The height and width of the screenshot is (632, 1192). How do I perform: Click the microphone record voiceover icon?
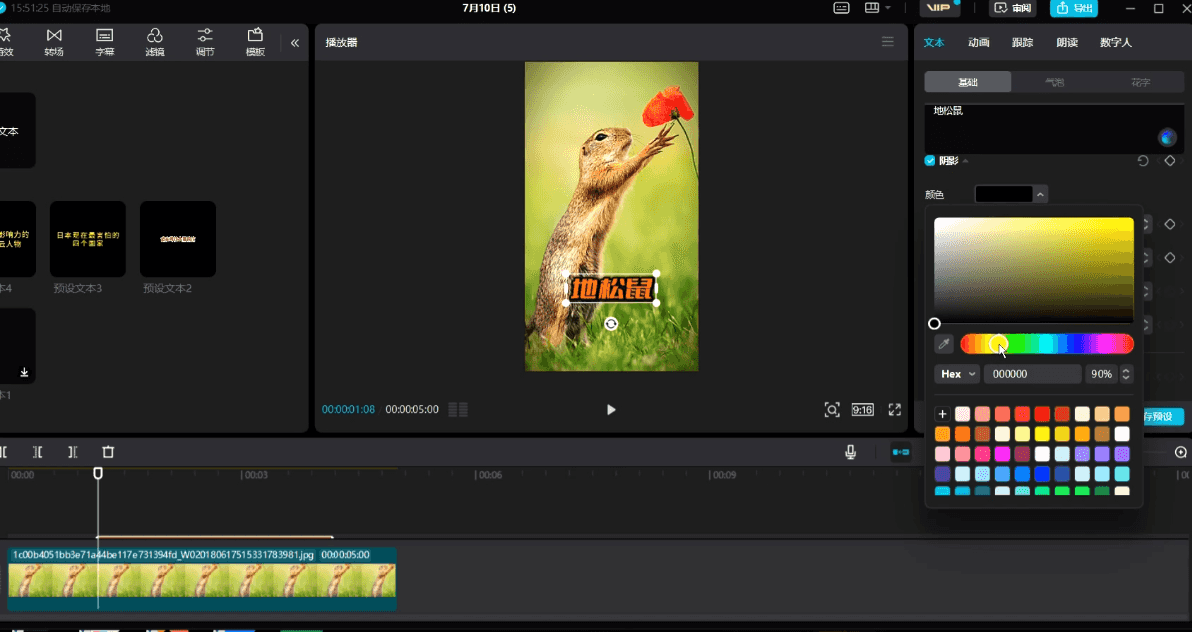point(851,452)
